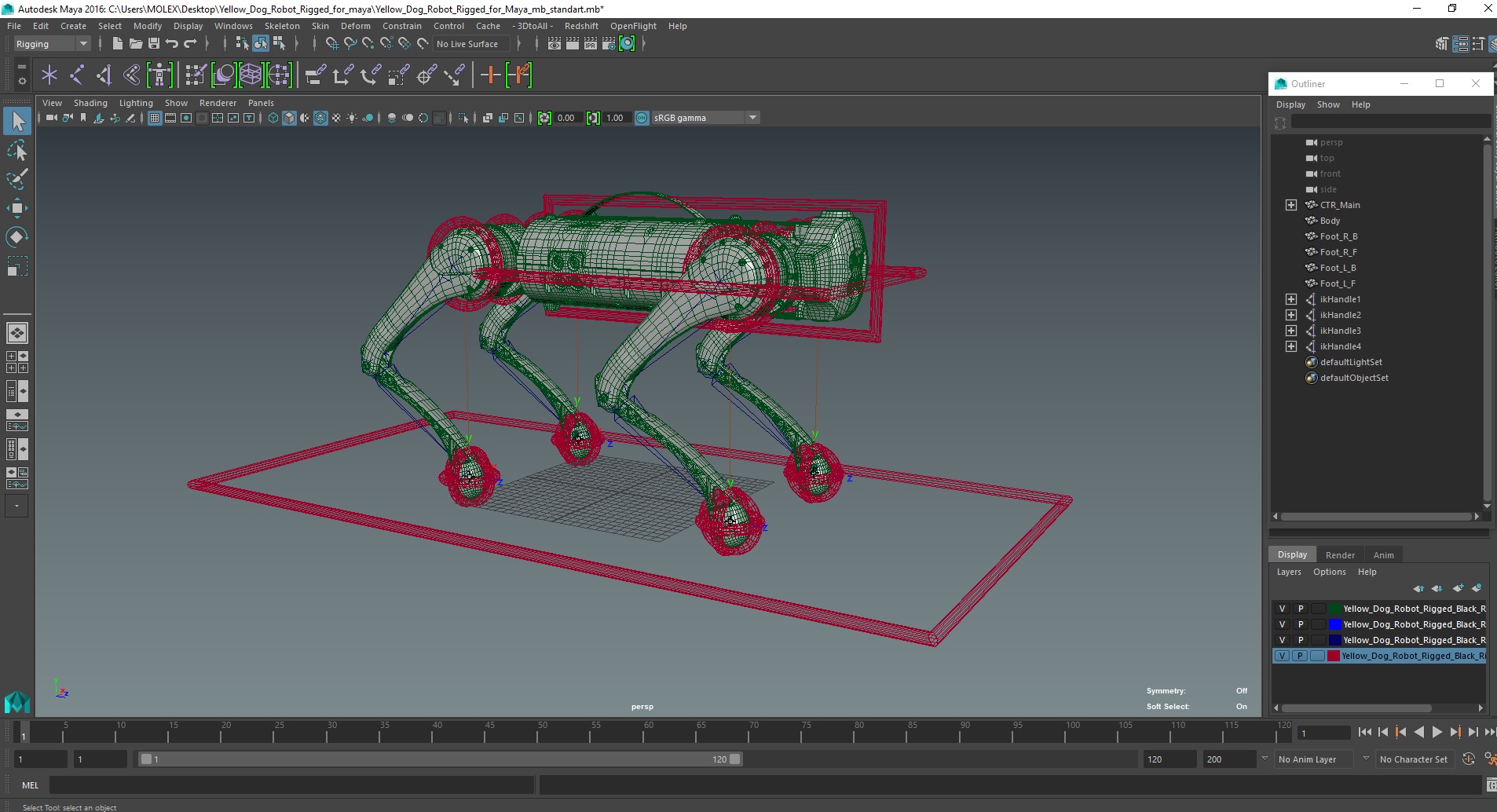The width and height of the screenshot is (1497, 812).
Task: Toggle grid display in viewport toolbar
Action: pos(155,118)
